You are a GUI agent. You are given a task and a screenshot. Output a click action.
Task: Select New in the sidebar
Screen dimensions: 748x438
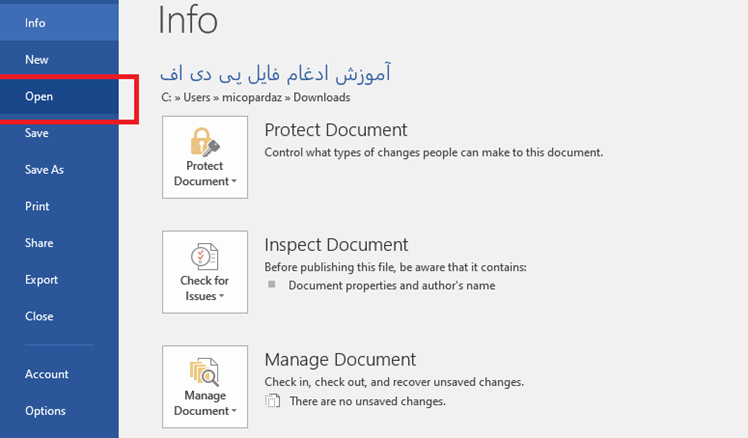click(59, 60)
